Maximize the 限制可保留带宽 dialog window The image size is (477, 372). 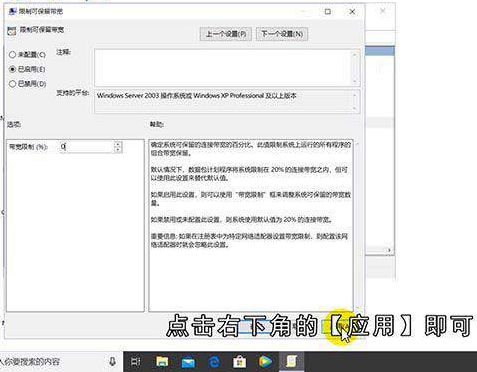tap(328, 12)
